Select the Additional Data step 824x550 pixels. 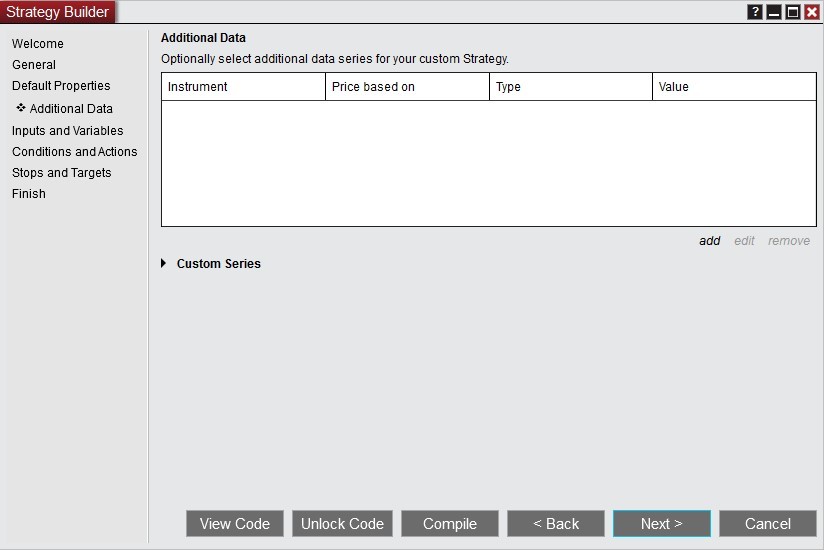pyautogui.click(x=71, y=109)
